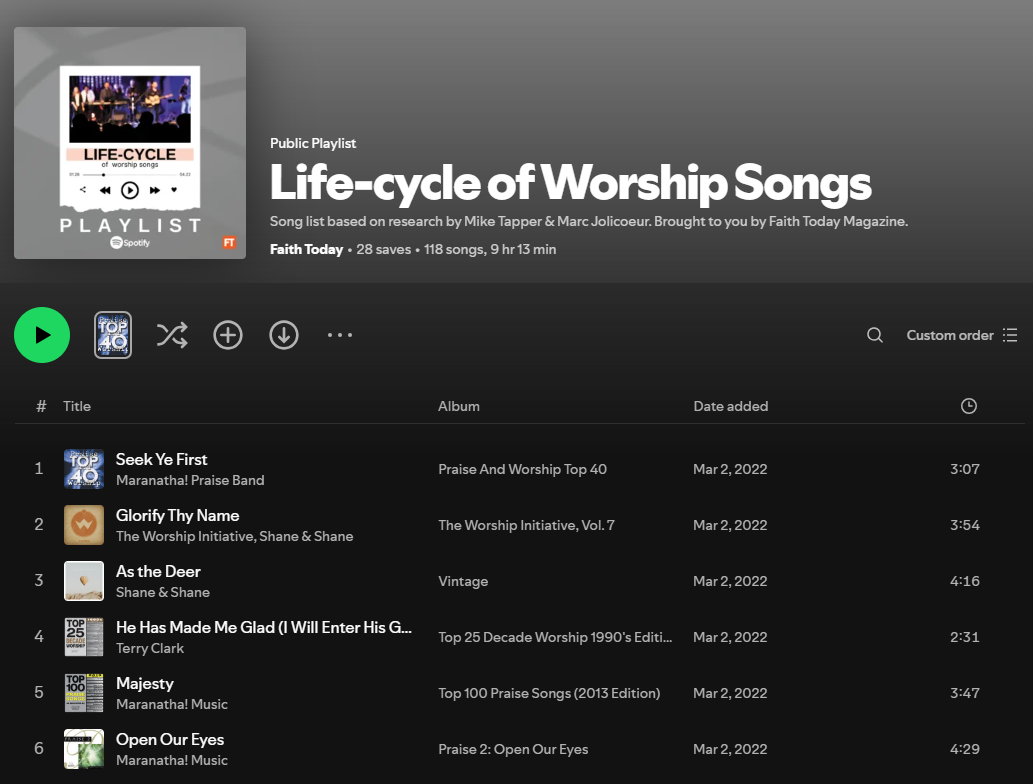
Task: Open album The Worship Initiative, Vol. 7
Action: (x=526, y=525)
